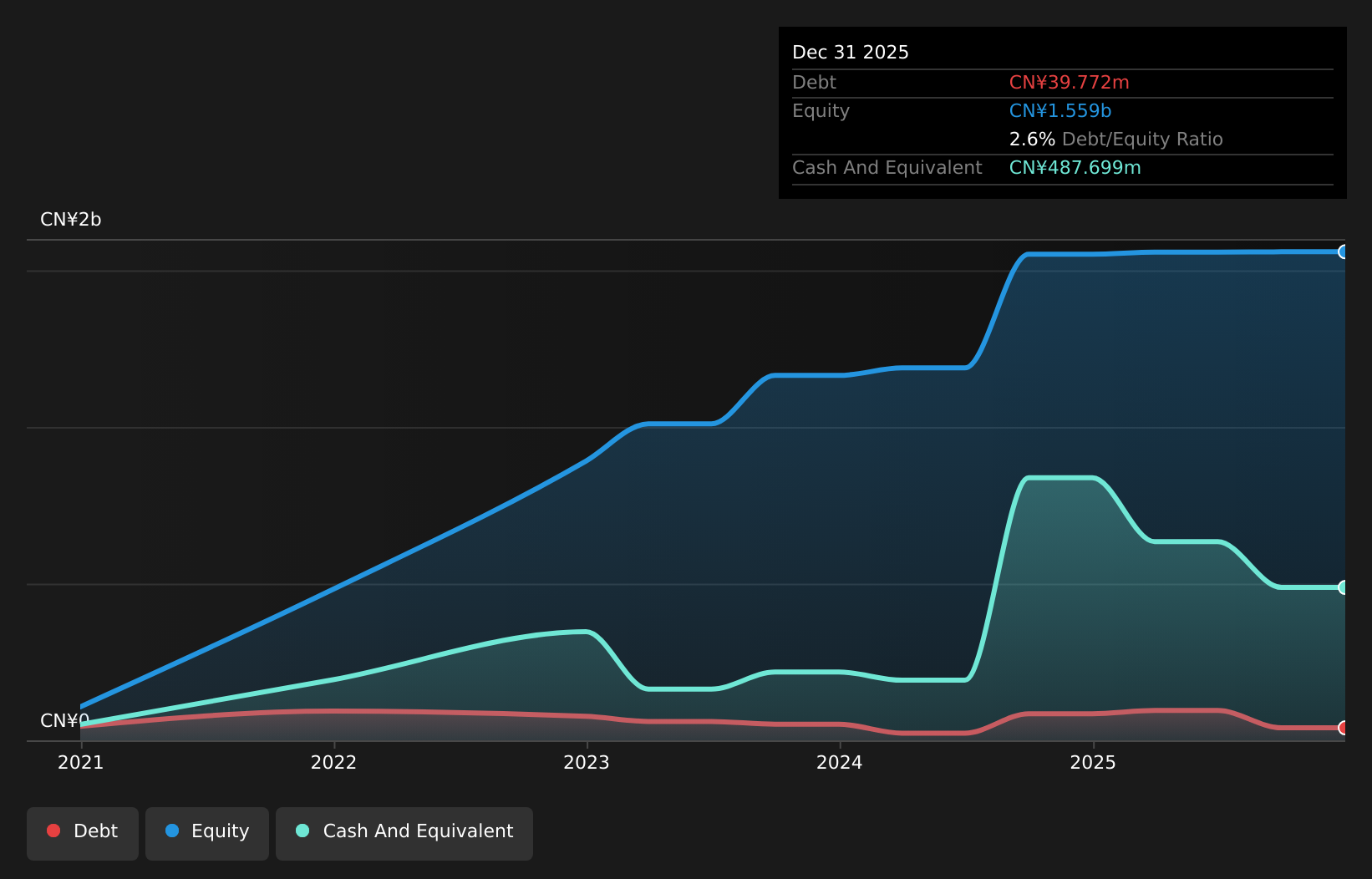Toggle the Debt series legend button
Viewport: 1372px width, 879px height.
(x=83, y=833)
